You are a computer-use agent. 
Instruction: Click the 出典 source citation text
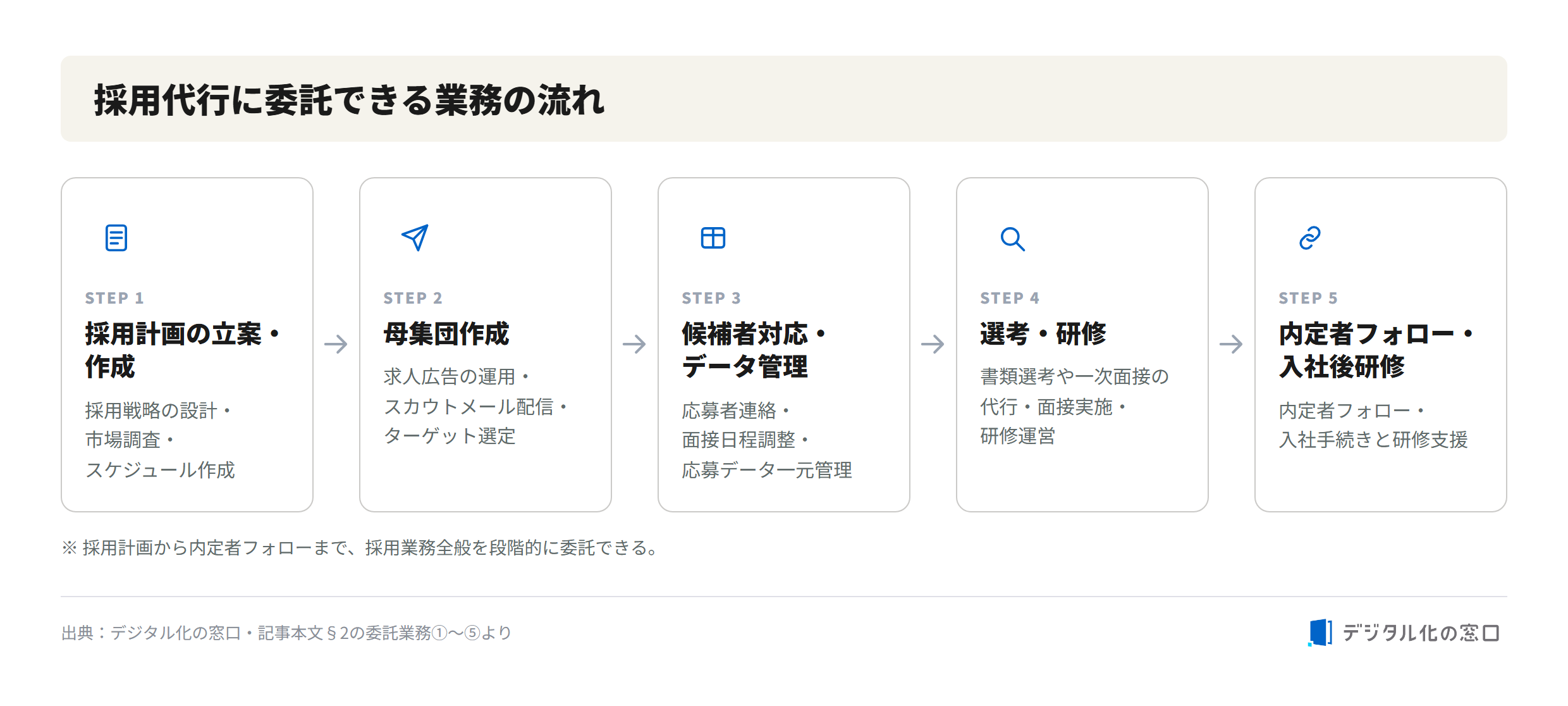tap(286, 633)
